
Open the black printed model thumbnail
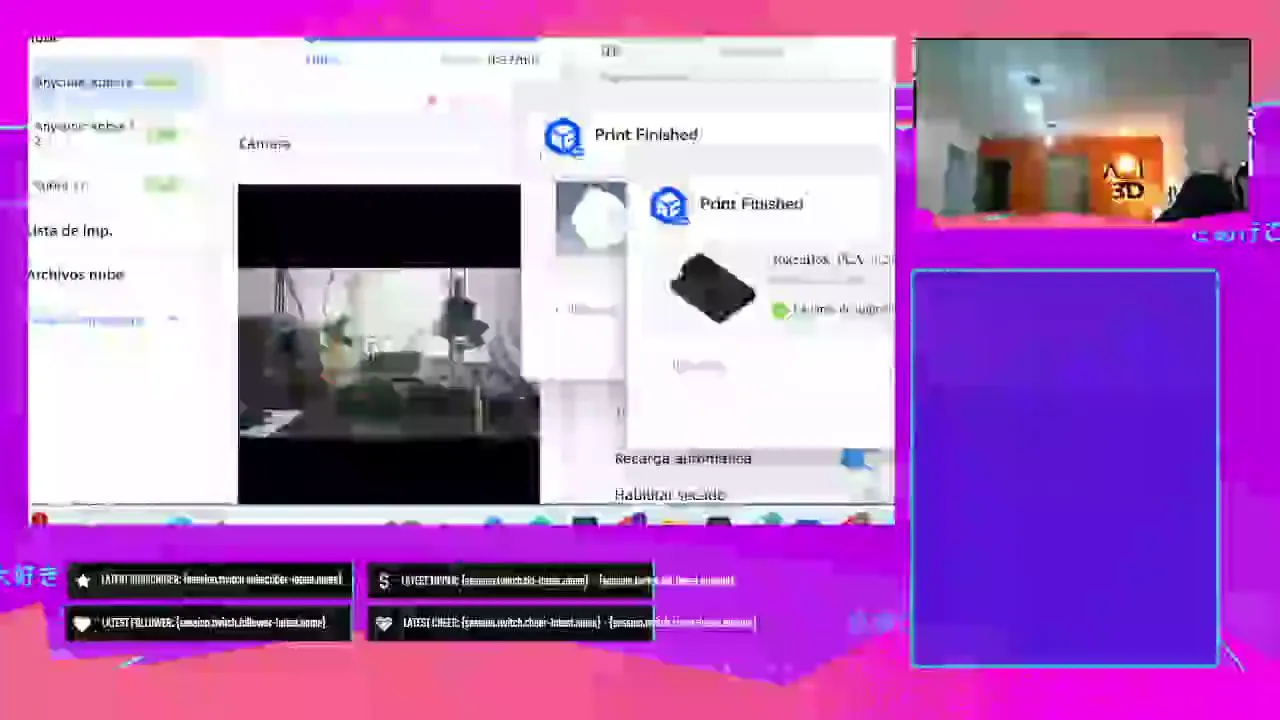click(712, 286)
